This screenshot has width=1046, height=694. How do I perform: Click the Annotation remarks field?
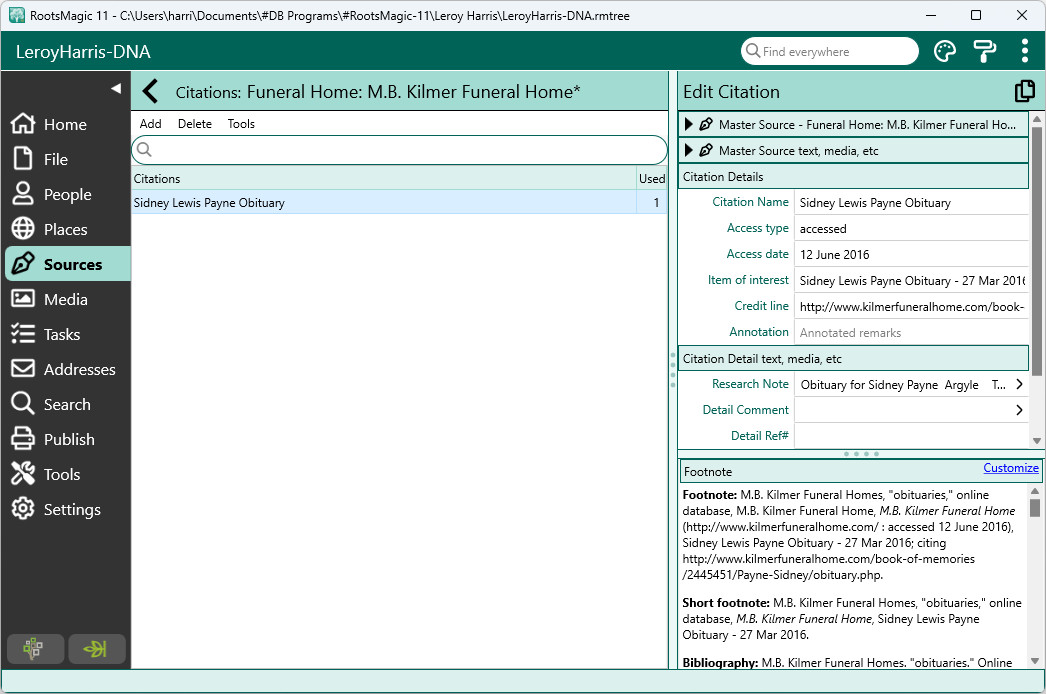(x=911, y=332)
